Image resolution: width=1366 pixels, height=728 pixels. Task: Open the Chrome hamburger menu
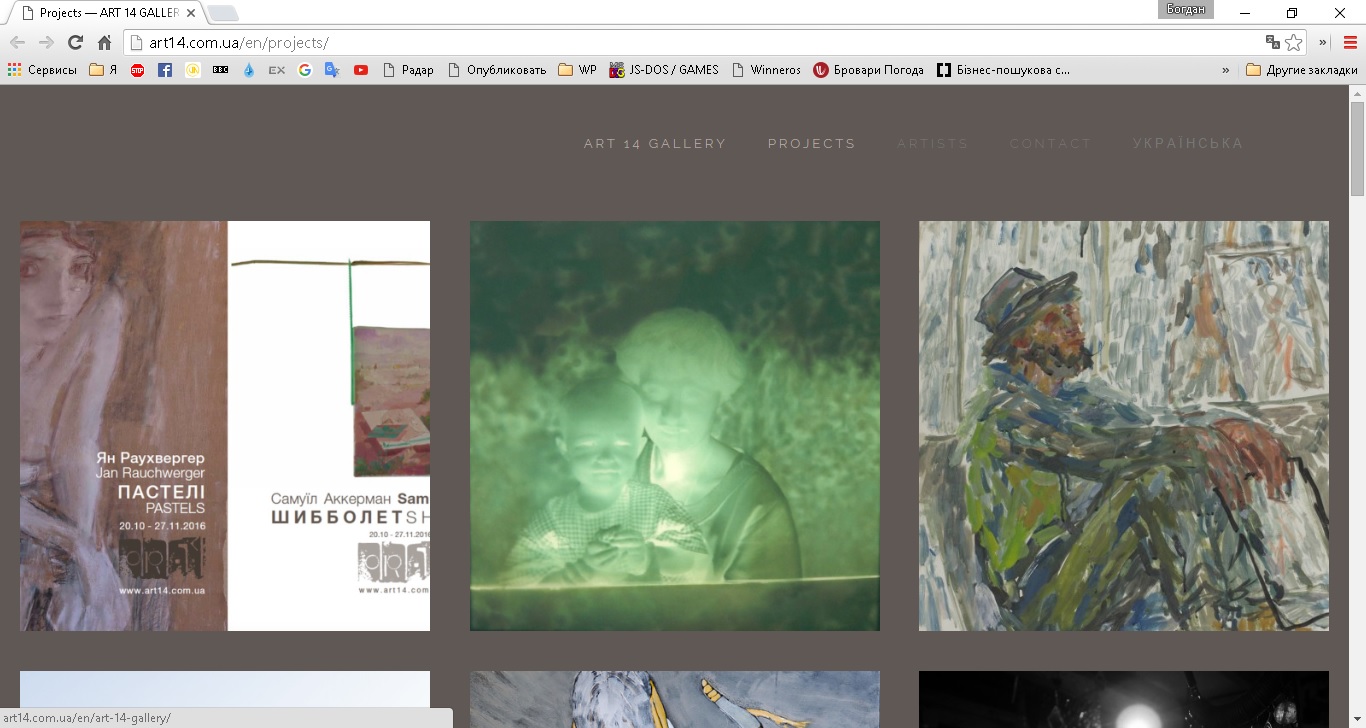coord(1350,42)
